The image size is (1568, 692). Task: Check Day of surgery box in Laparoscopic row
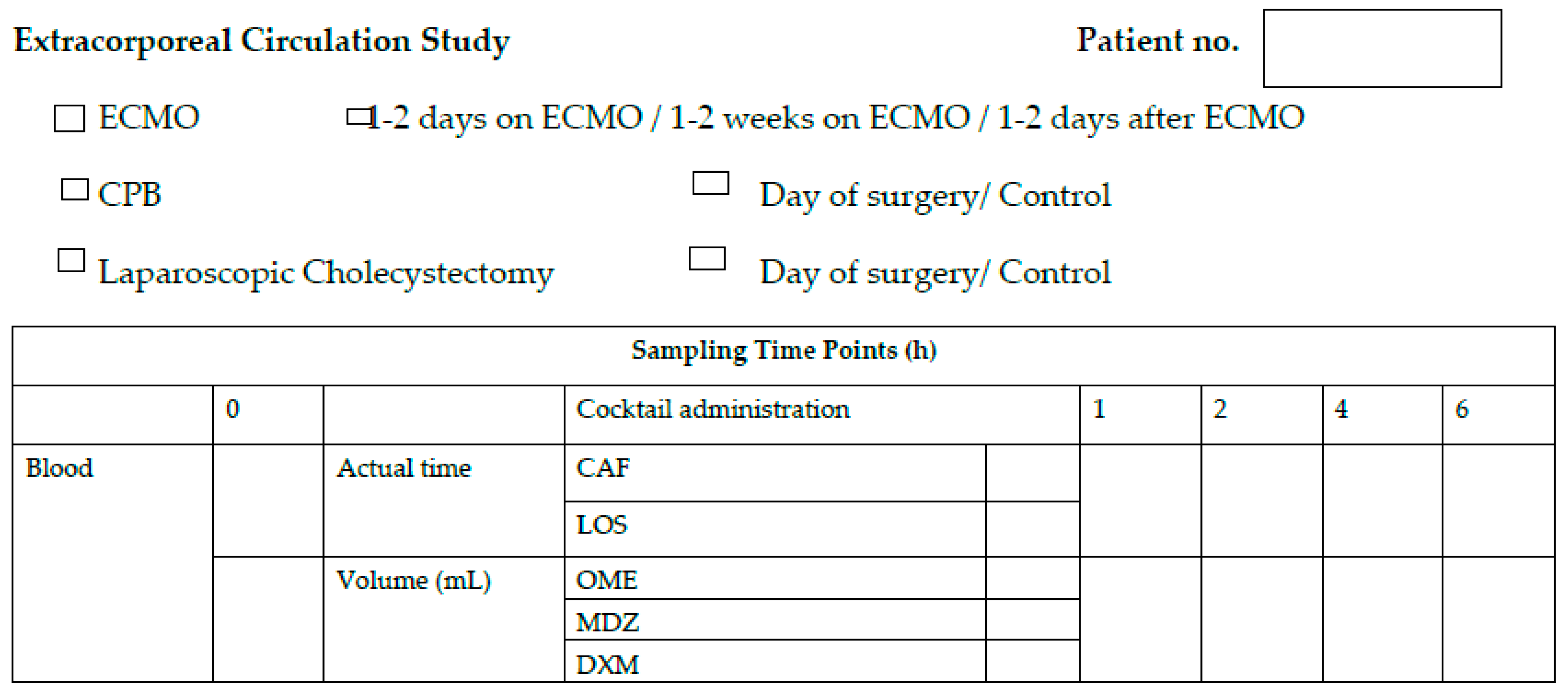click(707, 258)
